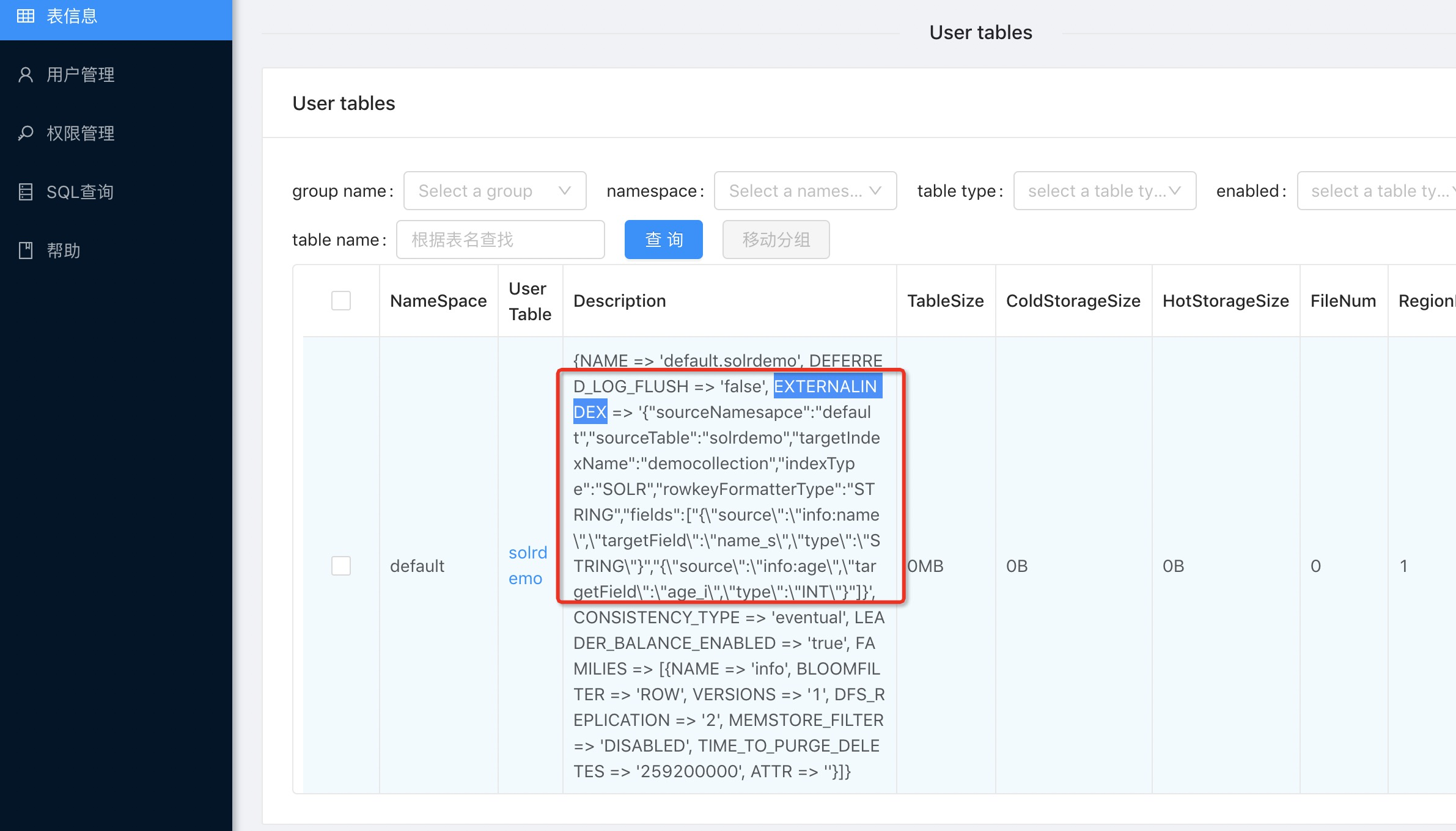Click the solrdemo table link
This screenshot has height=831, width=1456.
528,565
